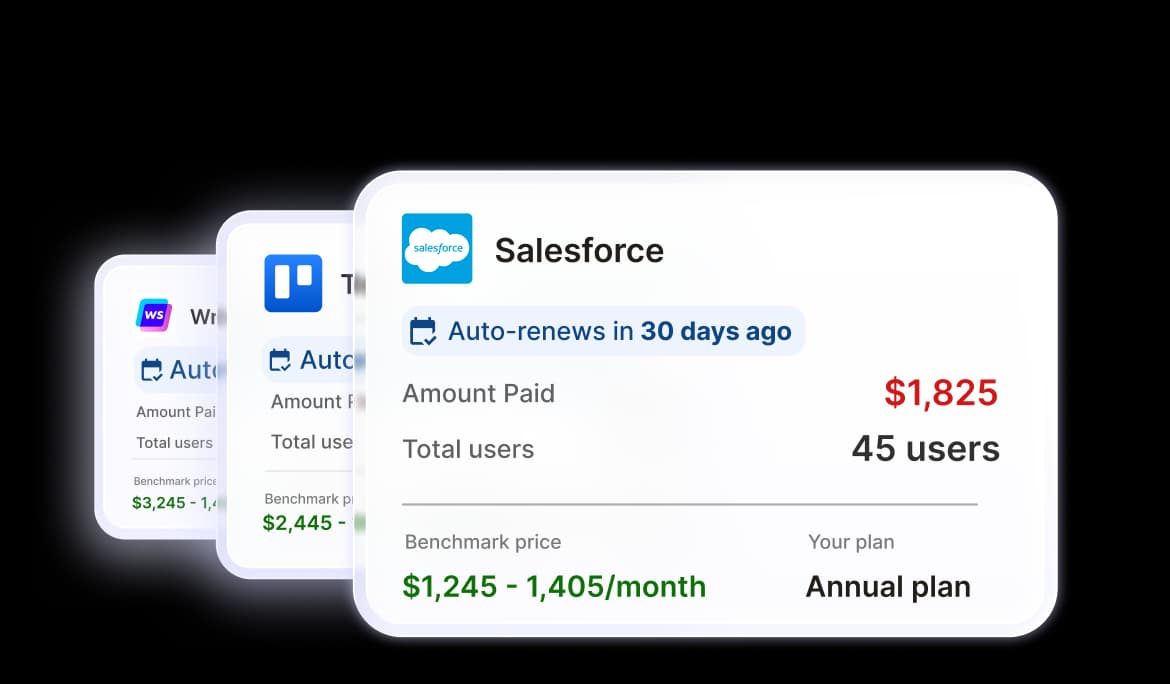Click the 'Annual plan' value
The height and width of the screenshot is (684, 1170).
pyautogui.click(x=888, y=587)
